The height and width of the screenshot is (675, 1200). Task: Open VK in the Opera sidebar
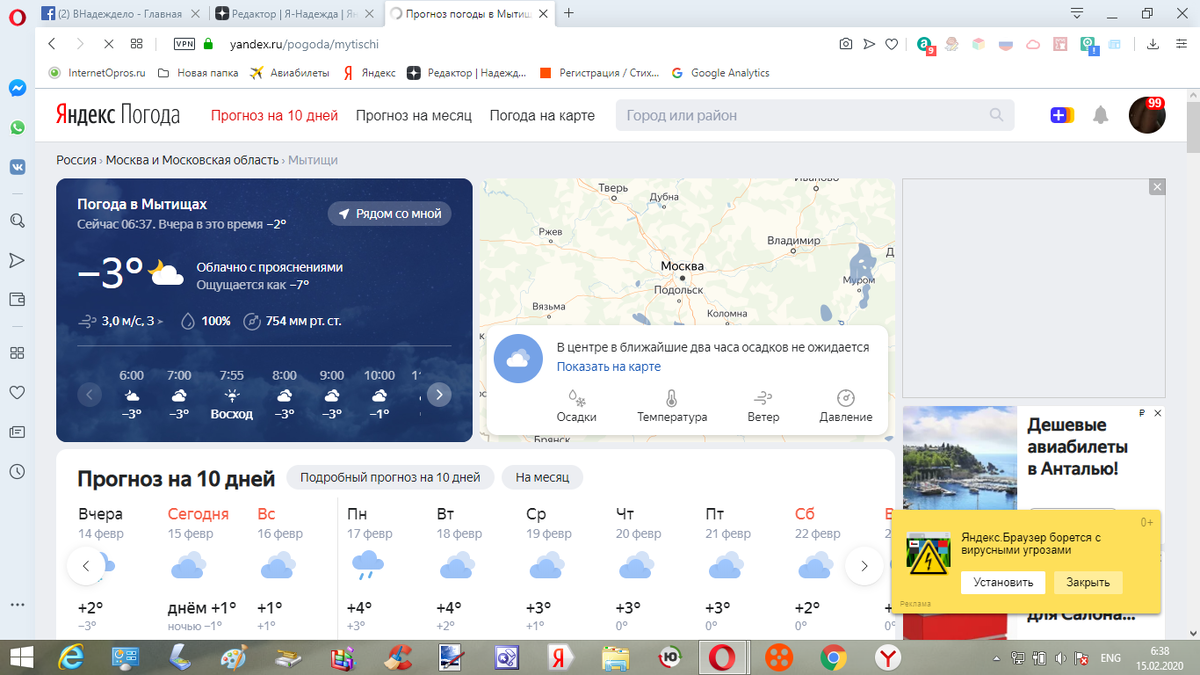point(17,168)
